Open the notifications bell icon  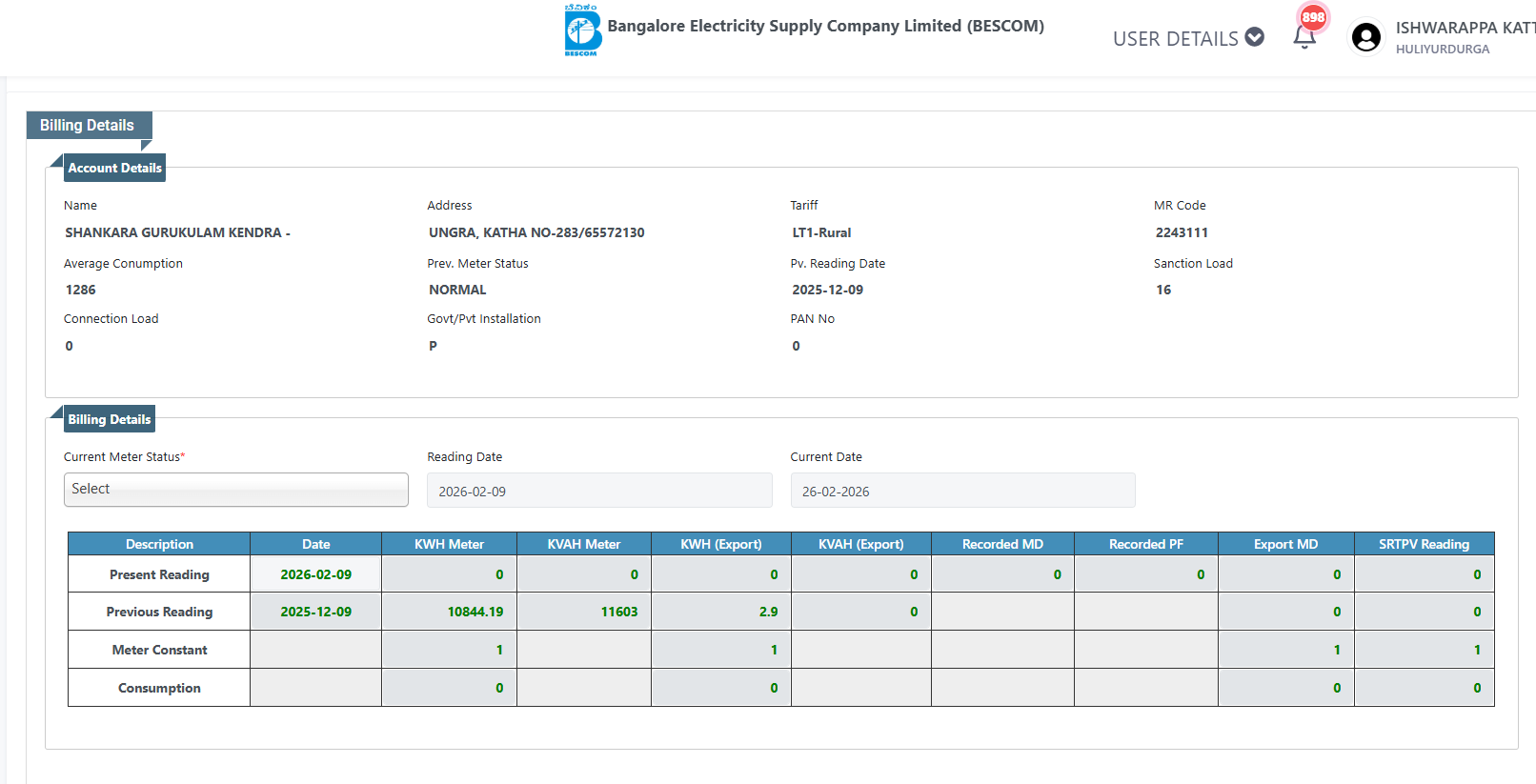pyautogui.click(x=1304, y=37)
